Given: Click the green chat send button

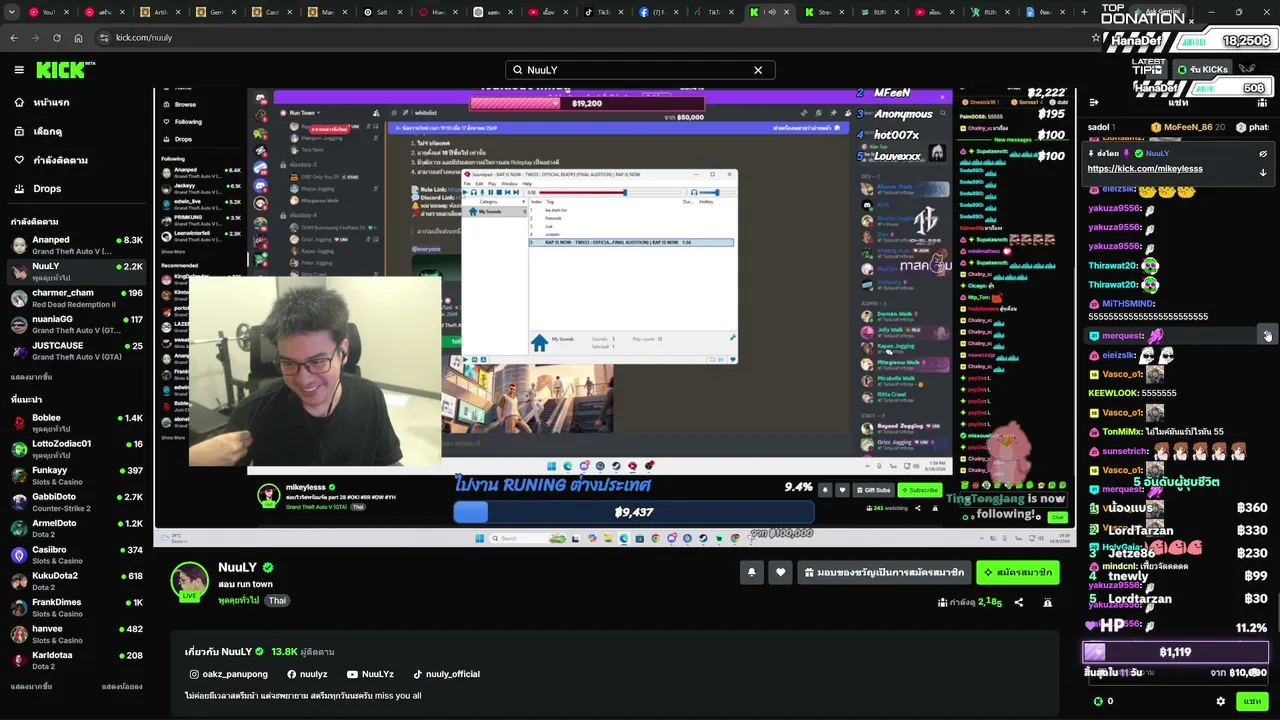Looking at the screenshot, I should click(x=1252, y=701).
